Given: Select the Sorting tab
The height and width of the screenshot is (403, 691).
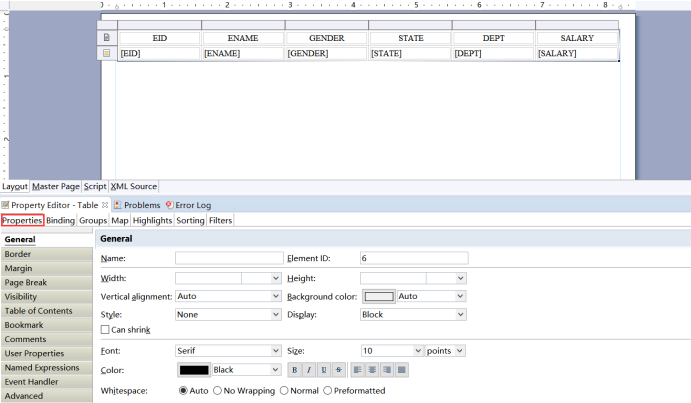Looking at the screenshot, I should point(190,220).
